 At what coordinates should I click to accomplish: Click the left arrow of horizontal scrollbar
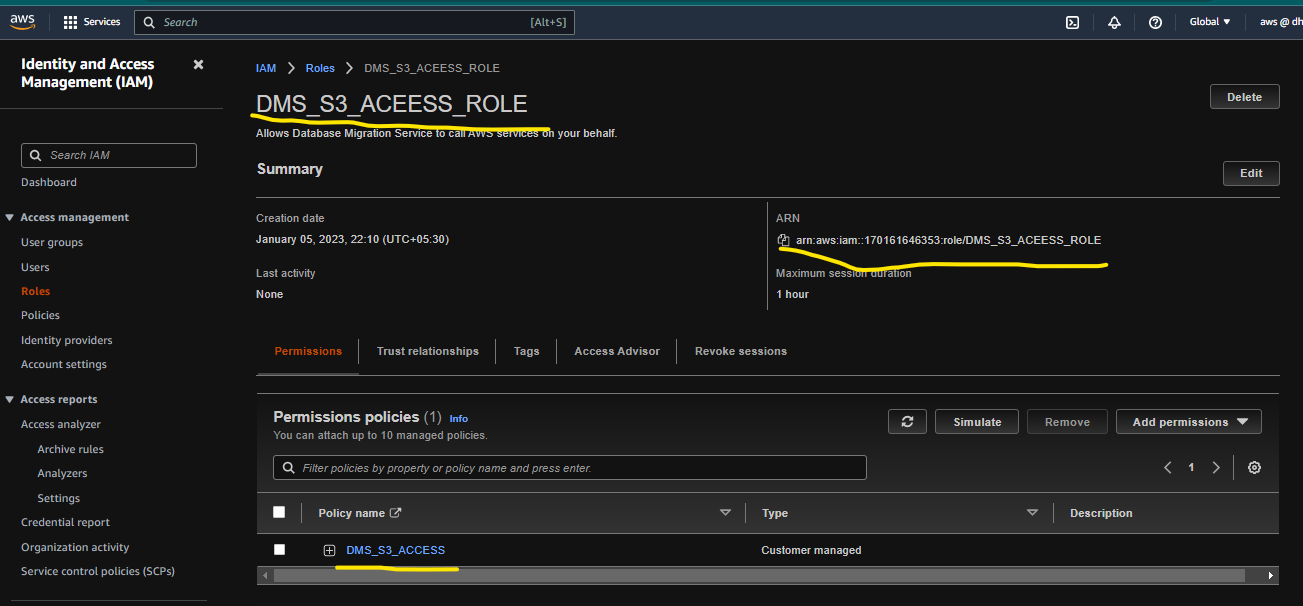click(264, 575)
